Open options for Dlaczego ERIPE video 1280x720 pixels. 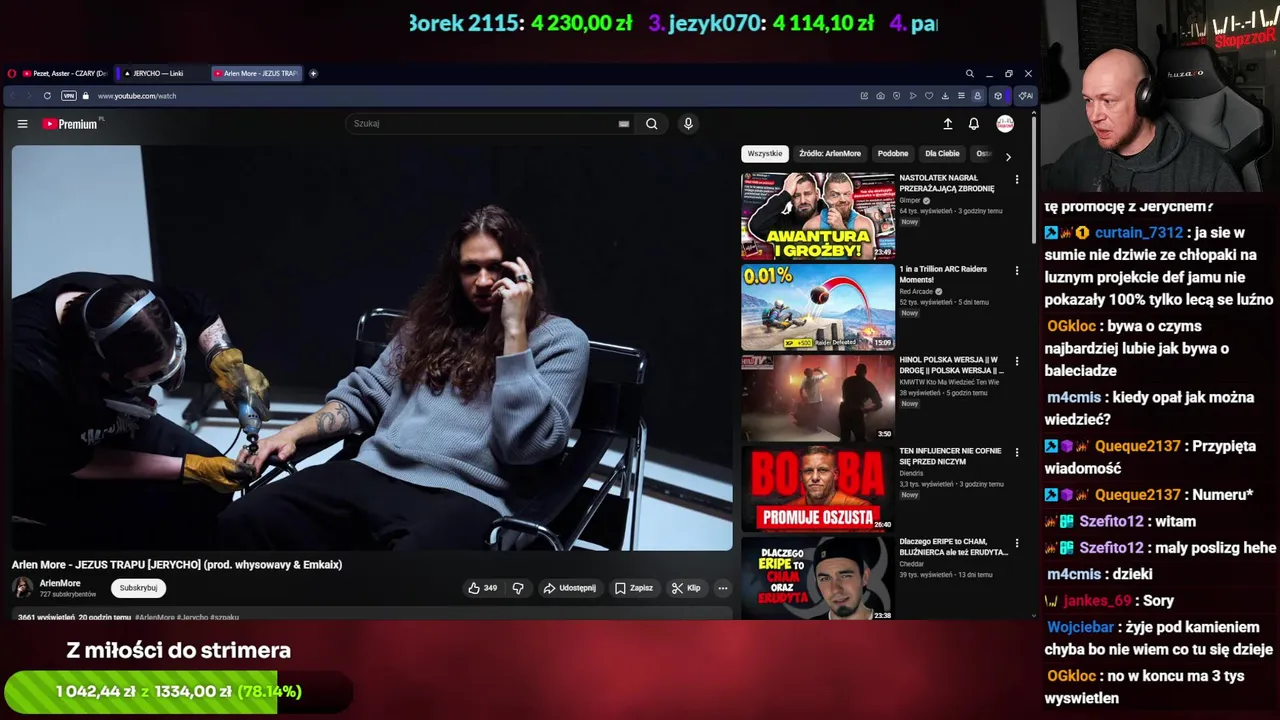pos(1017,544)
